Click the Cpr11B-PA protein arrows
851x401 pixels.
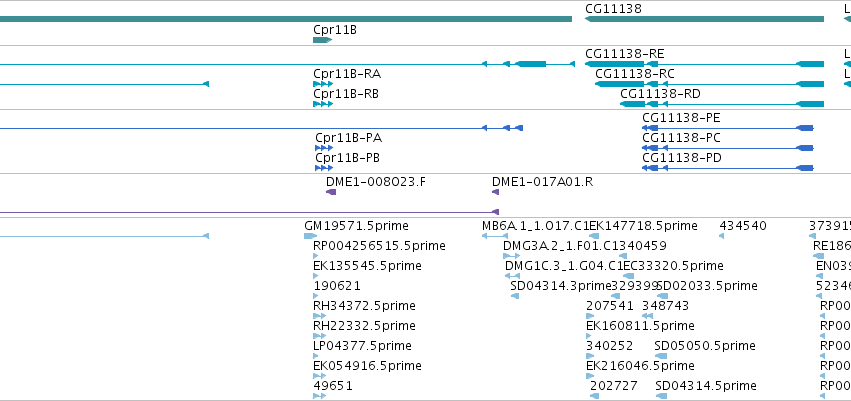tap(324, 148)
